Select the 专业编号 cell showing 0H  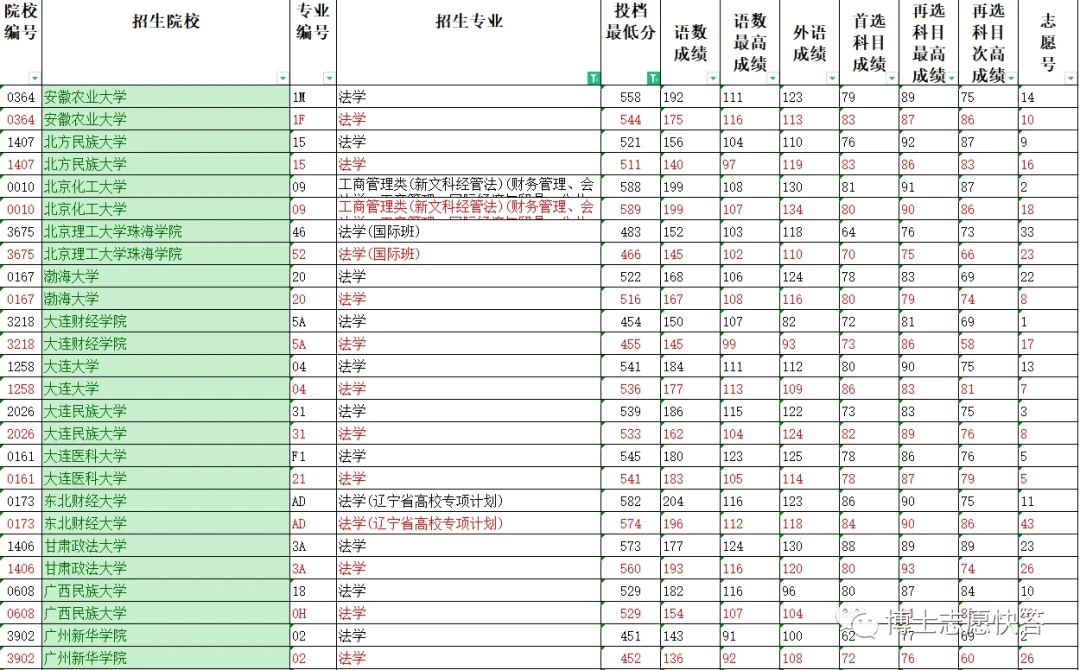click(x=313, y=614)
